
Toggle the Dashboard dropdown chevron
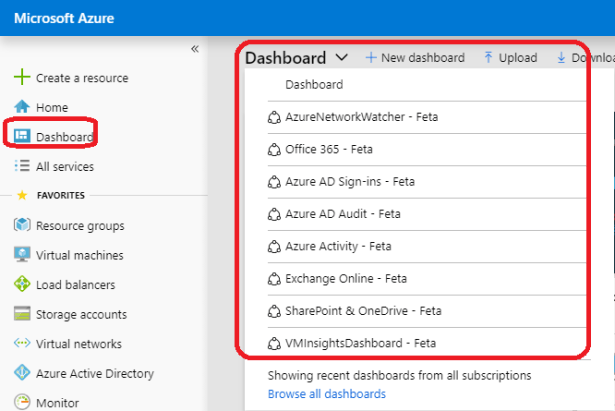point(342,58)
